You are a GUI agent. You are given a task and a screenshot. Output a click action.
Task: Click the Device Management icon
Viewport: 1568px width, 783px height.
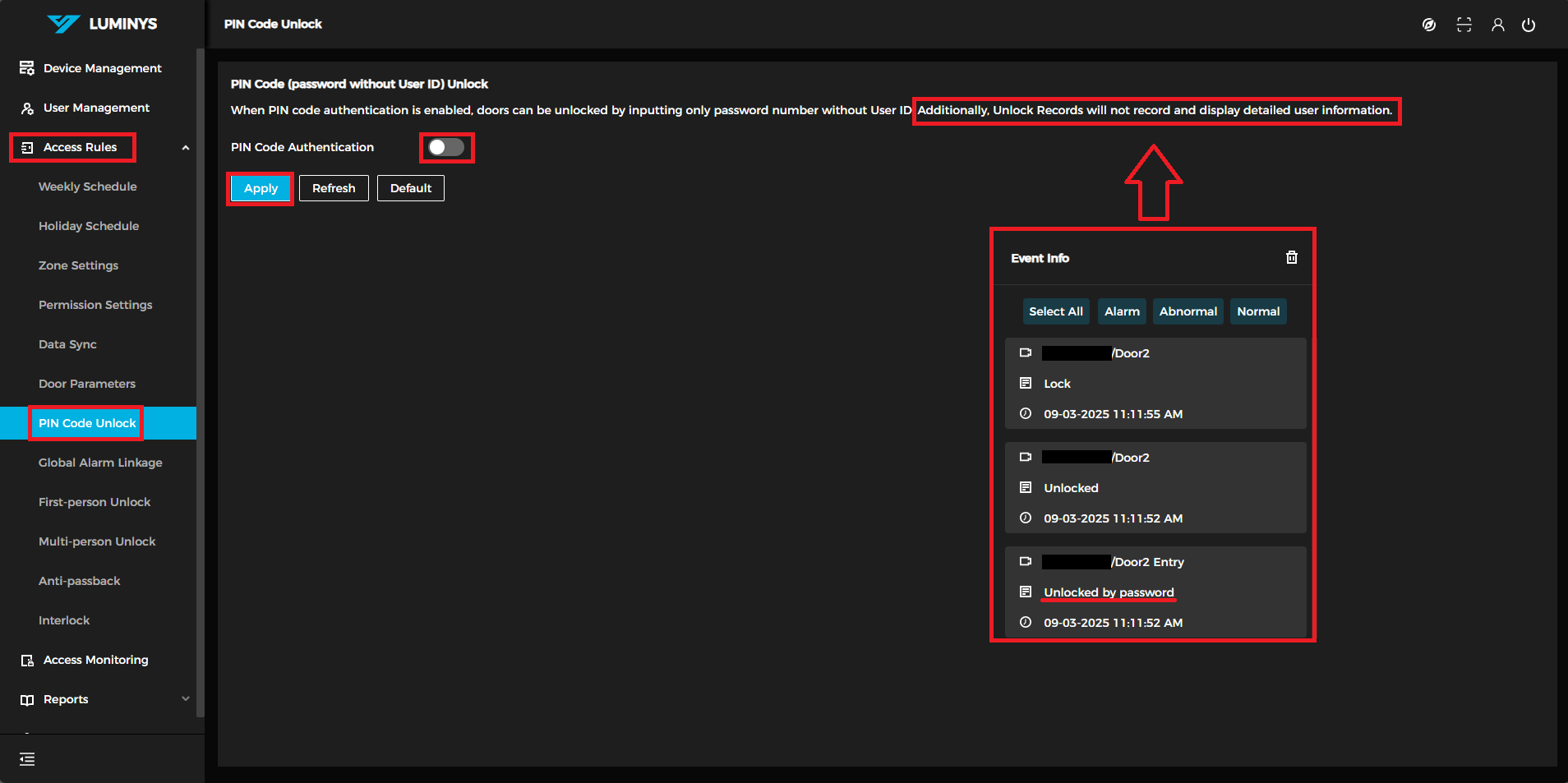tap(27, 68)
